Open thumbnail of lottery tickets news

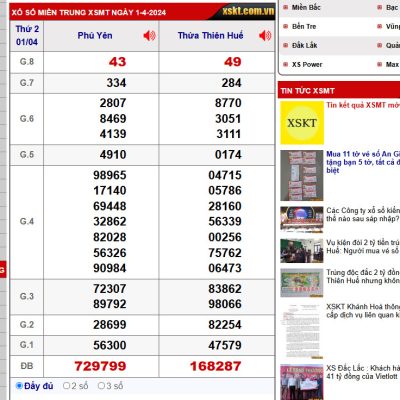[x=302, y=175]
